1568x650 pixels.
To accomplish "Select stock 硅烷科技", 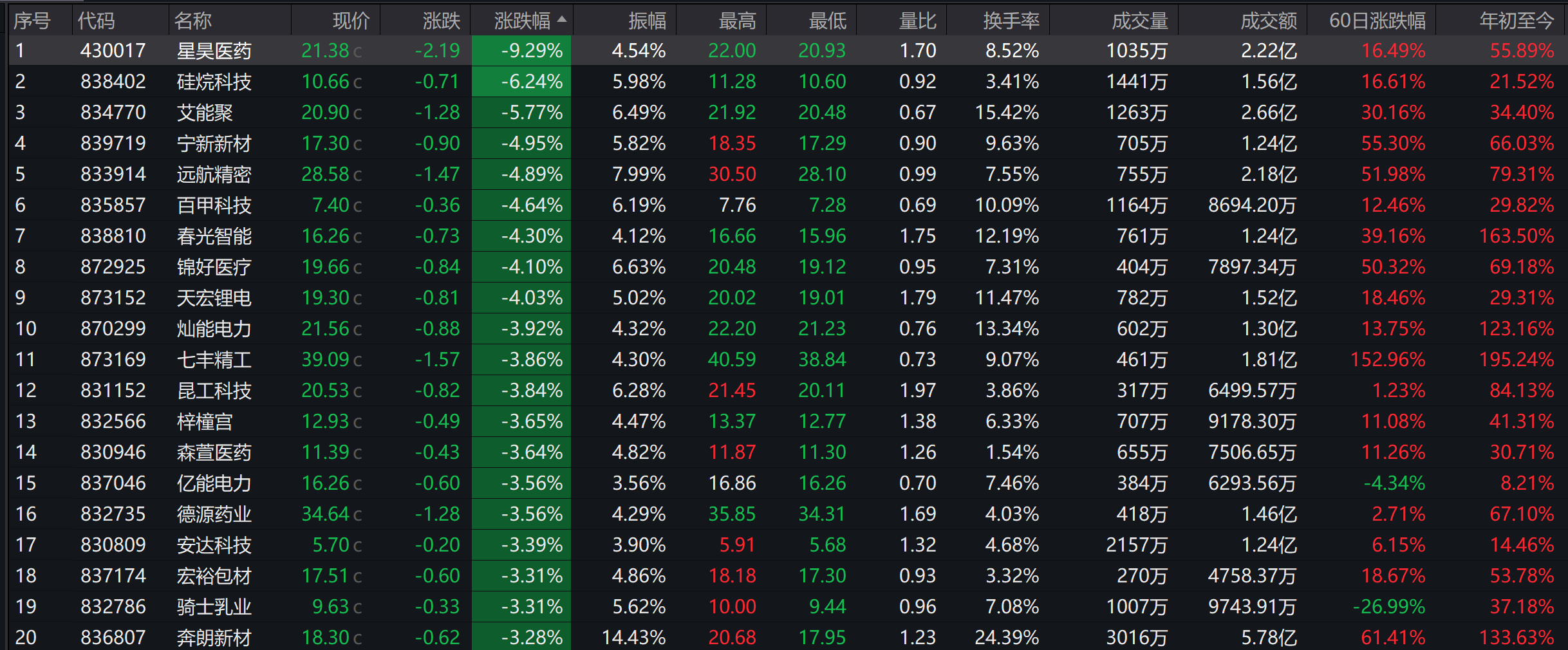I will [x=214, y=82].
